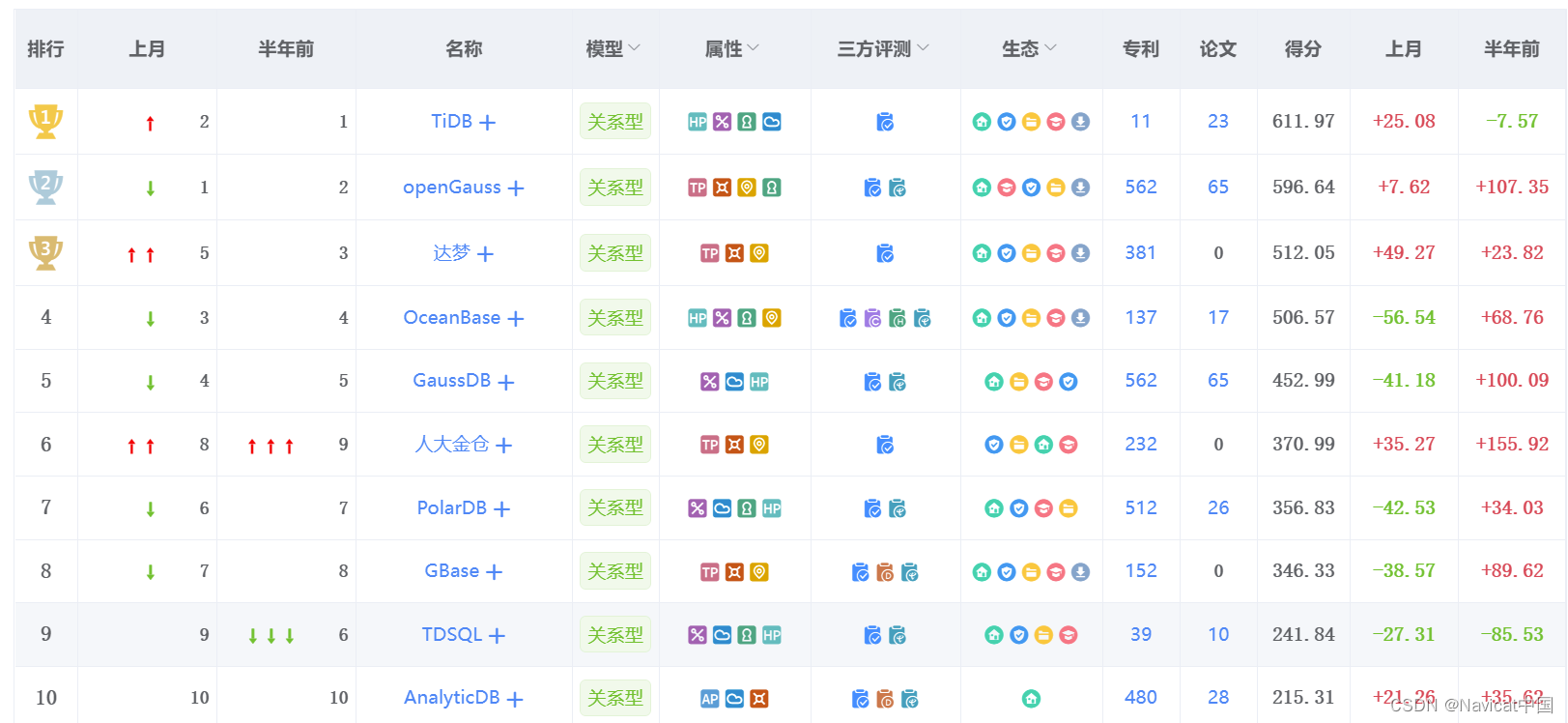Click the grey download ecosystem icon in GBase row
The height and width of the screenshot is (723, 1568).
1081,572
